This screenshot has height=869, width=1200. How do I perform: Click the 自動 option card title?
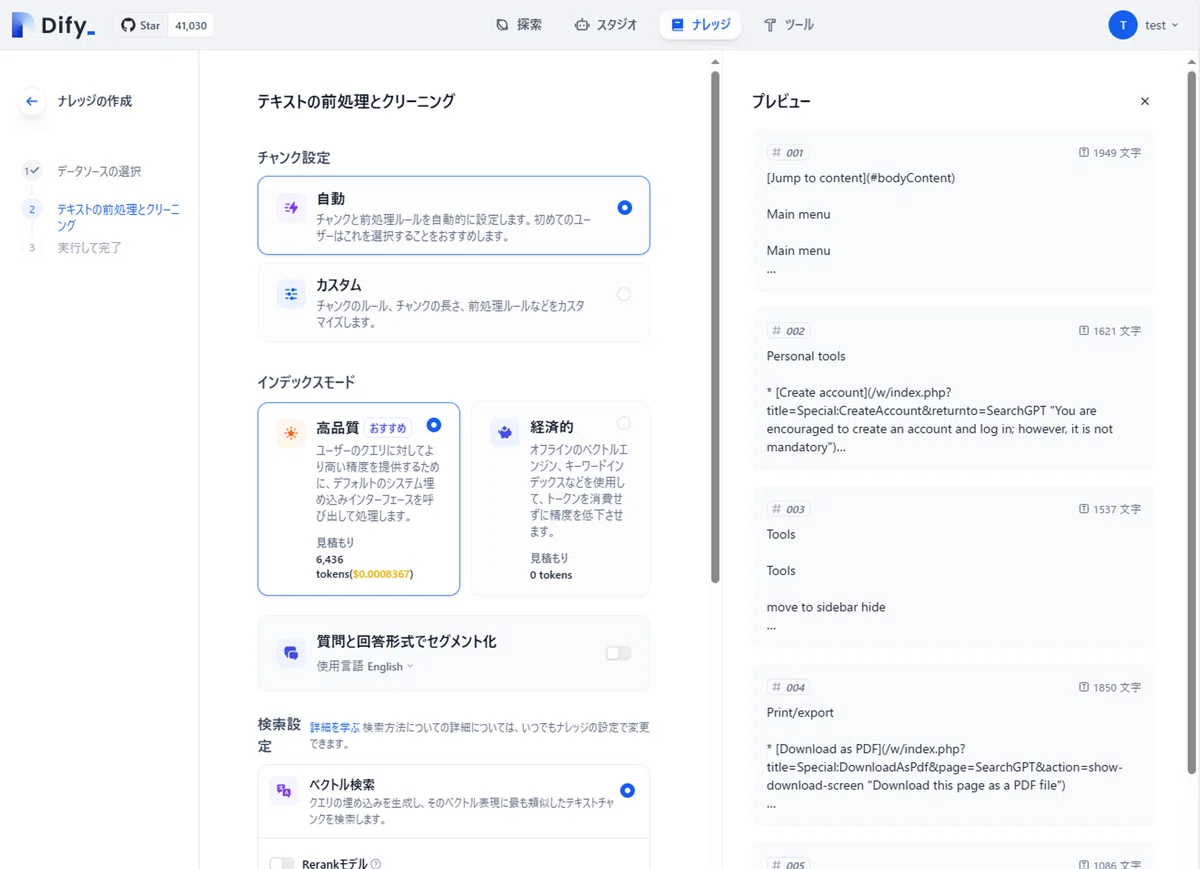[x=331, y=199]
